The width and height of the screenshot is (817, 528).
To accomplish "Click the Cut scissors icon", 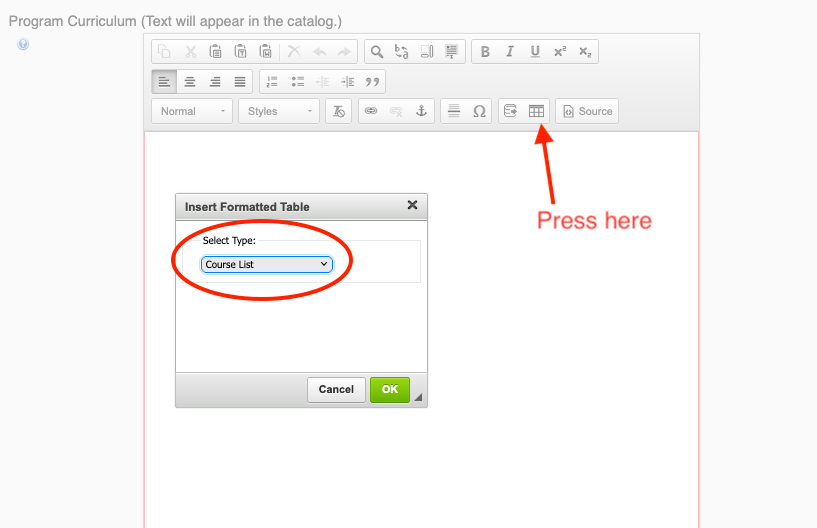I will pos(190,52).
